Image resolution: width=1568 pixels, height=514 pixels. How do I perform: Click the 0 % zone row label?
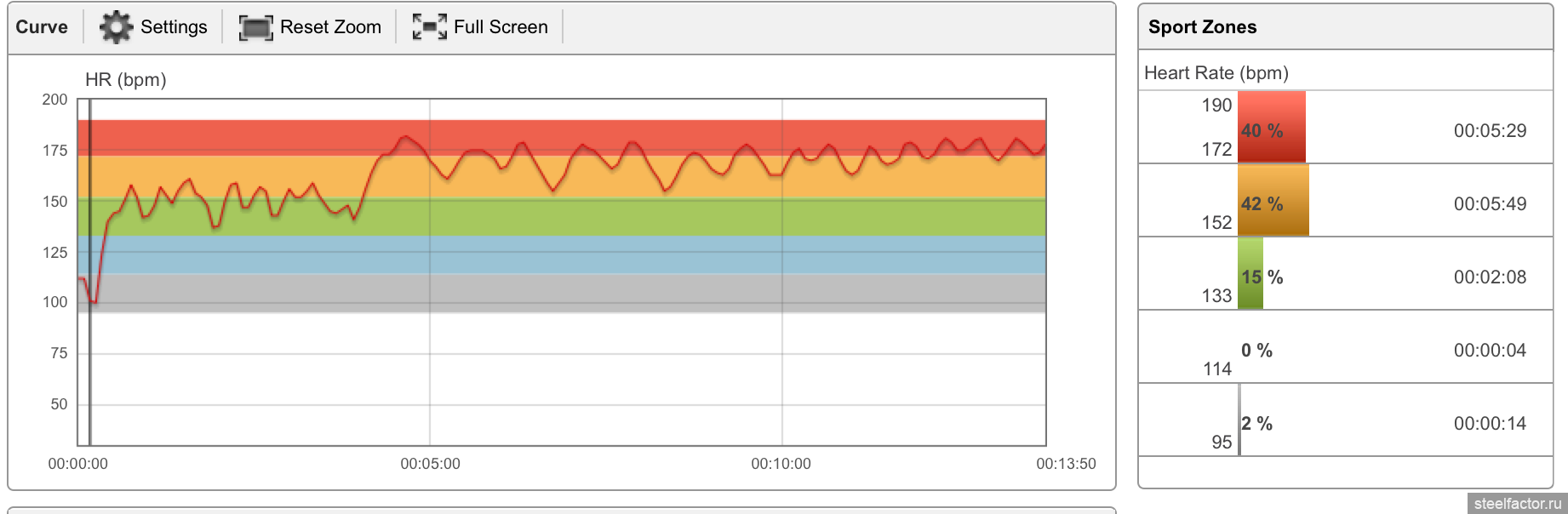pos(1256,351)
